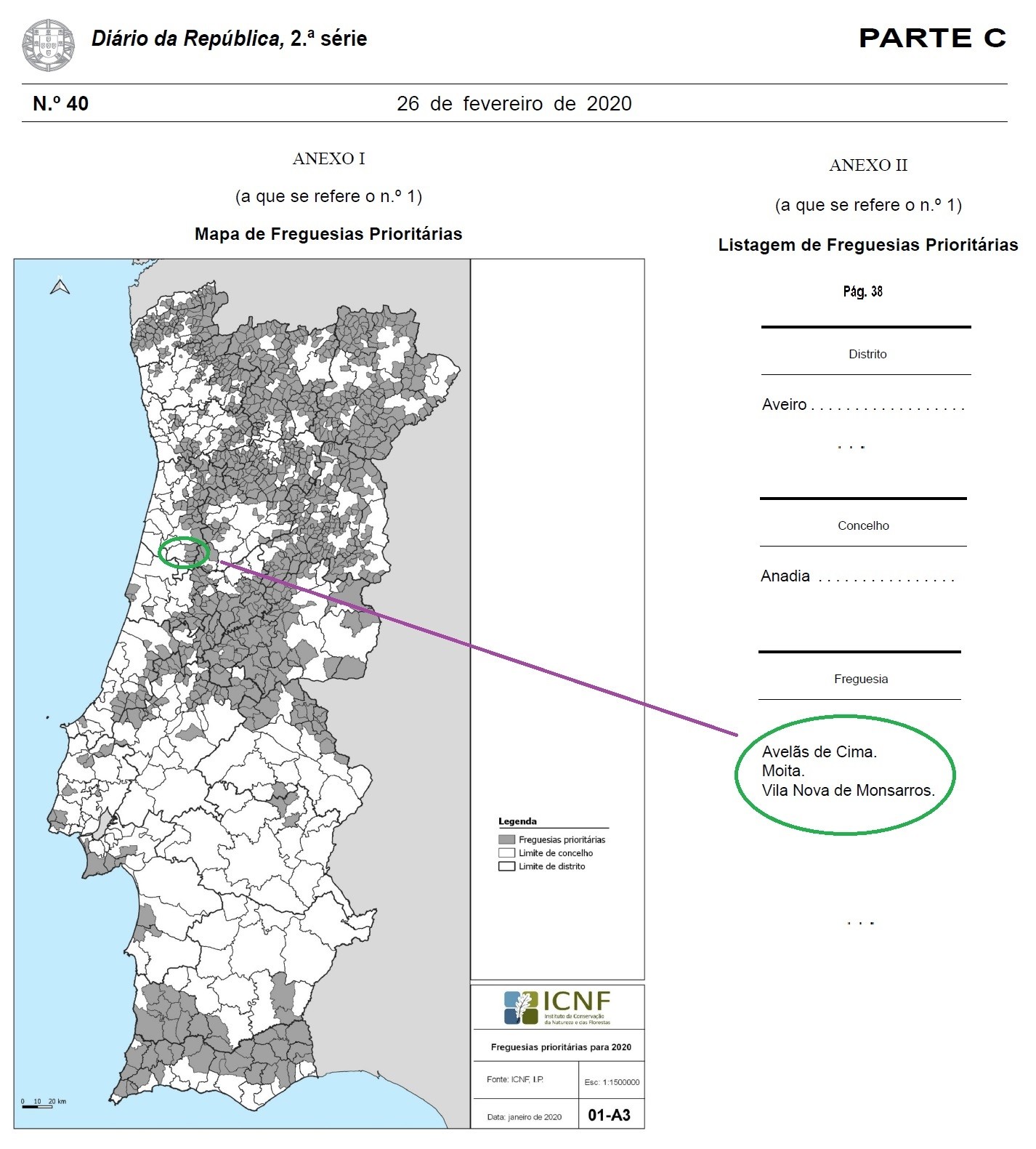Click the Mapa de Freguesias Prioritárias heading
1036x1149 pixels.
click(328, 234)
